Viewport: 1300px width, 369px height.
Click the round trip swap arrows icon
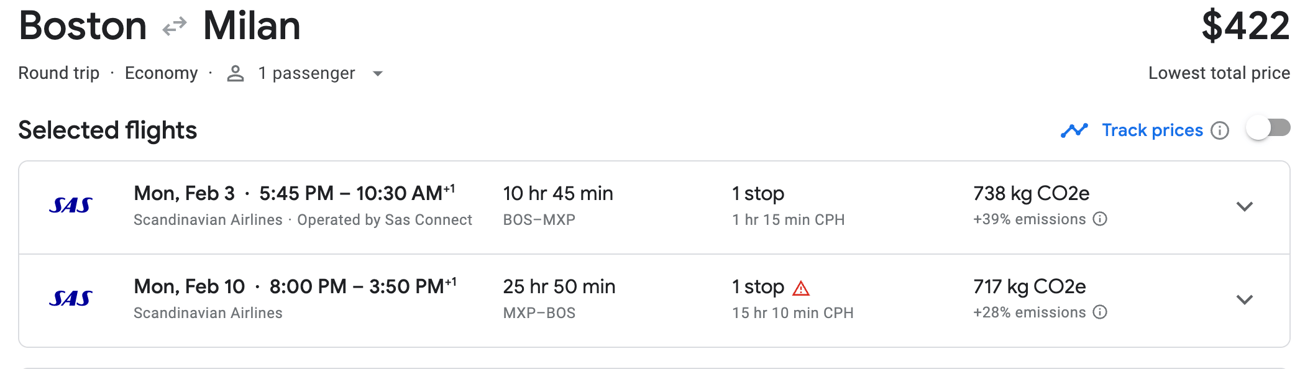(x=175, y=27)
